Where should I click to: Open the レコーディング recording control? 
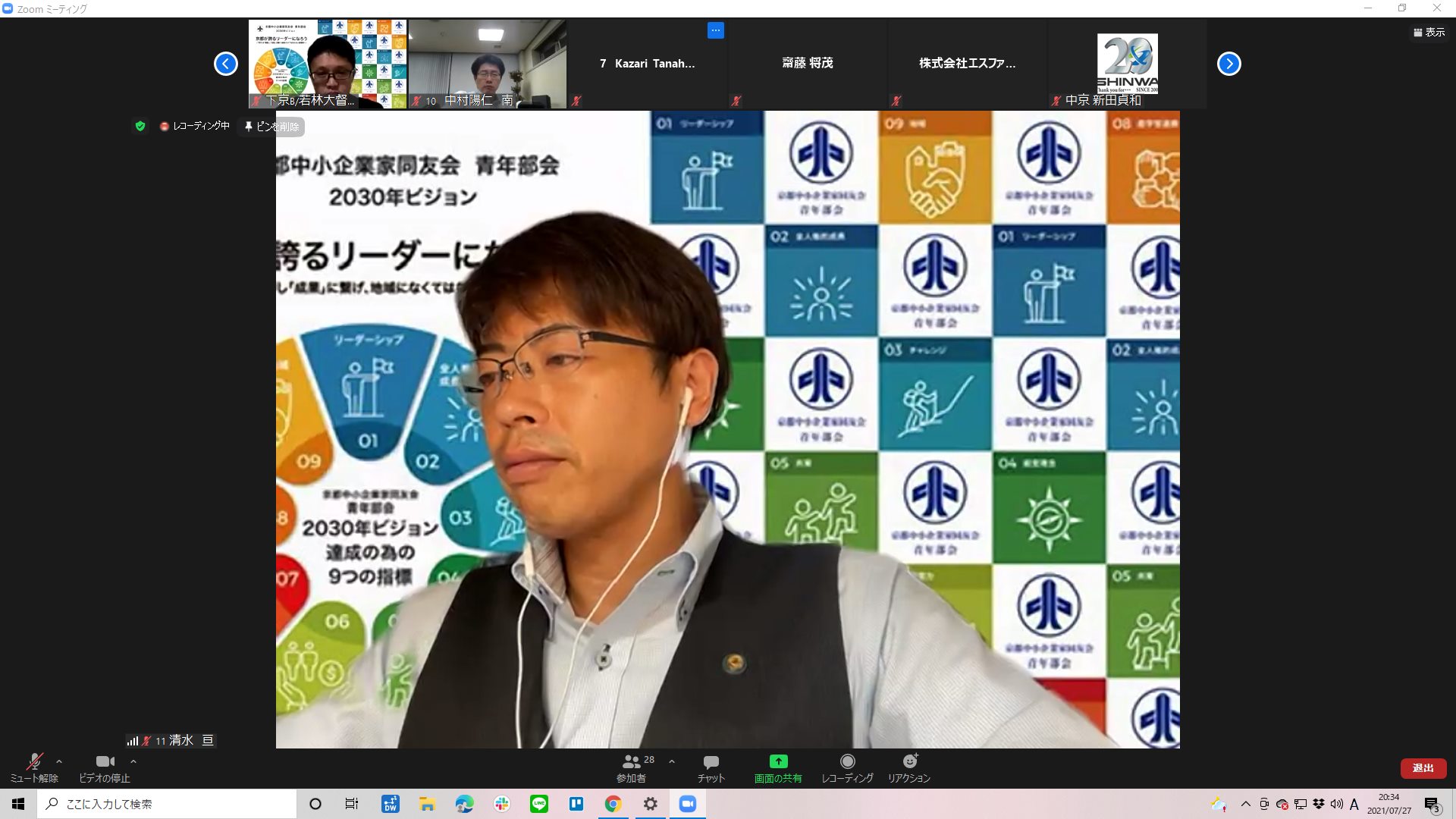847,768
